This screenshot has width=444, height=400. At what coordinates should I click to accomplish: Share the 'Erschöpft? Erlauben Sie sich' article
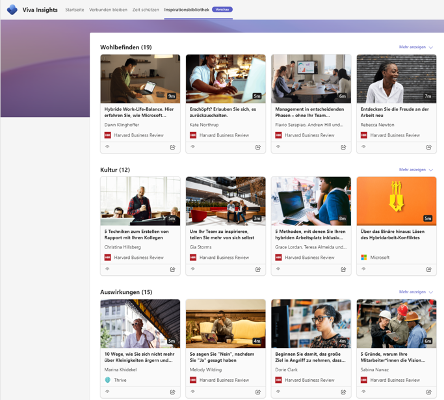click(x=258, y=147)
